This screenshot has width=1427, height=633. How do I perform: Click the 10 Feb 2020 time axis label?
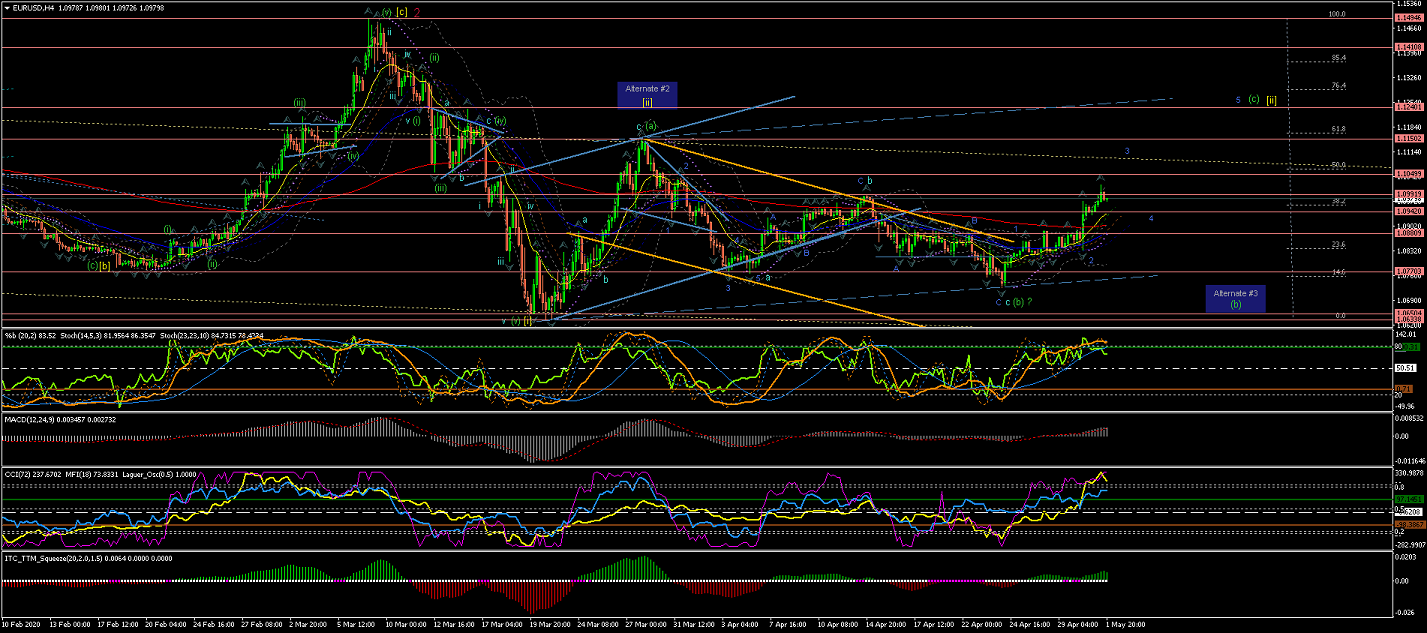(22, 625)
